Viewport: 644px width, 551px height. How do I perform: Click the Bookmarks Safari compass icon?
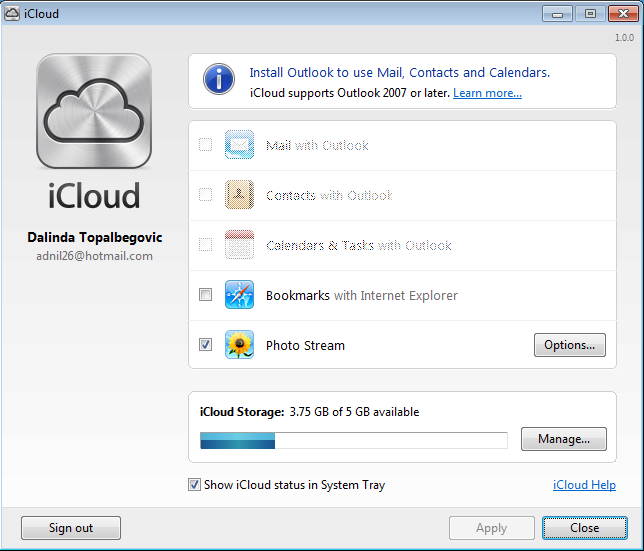click(239, 294)
